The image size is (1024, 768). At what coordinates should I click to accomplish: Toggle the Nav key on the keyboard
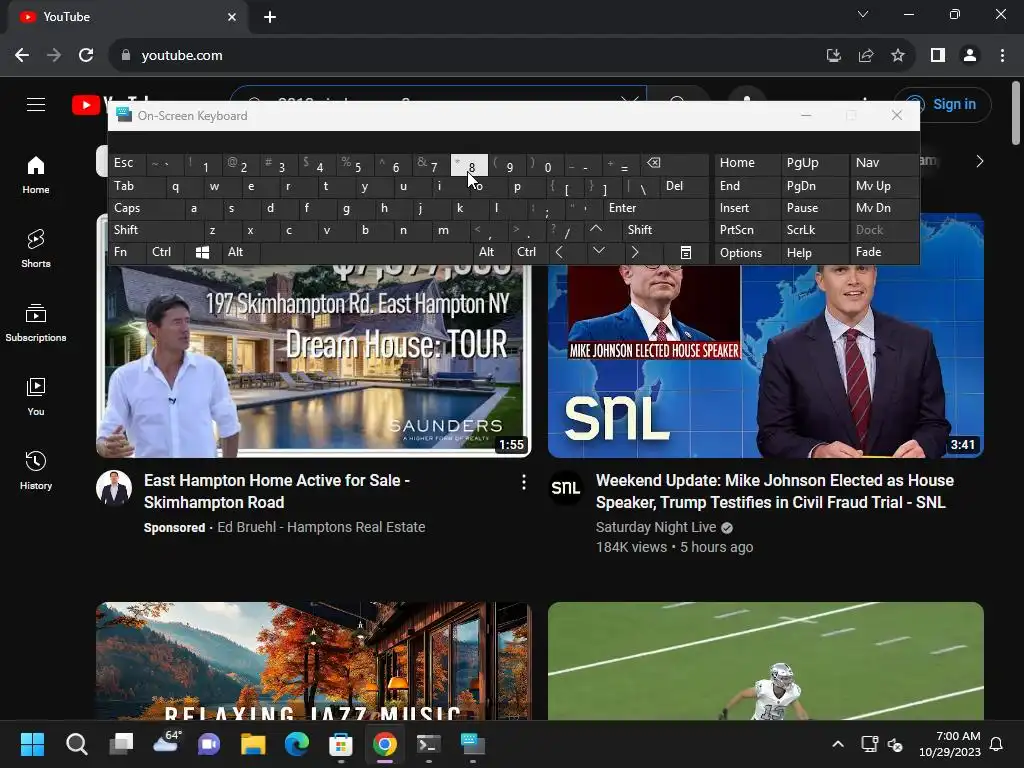click(884, 164)
